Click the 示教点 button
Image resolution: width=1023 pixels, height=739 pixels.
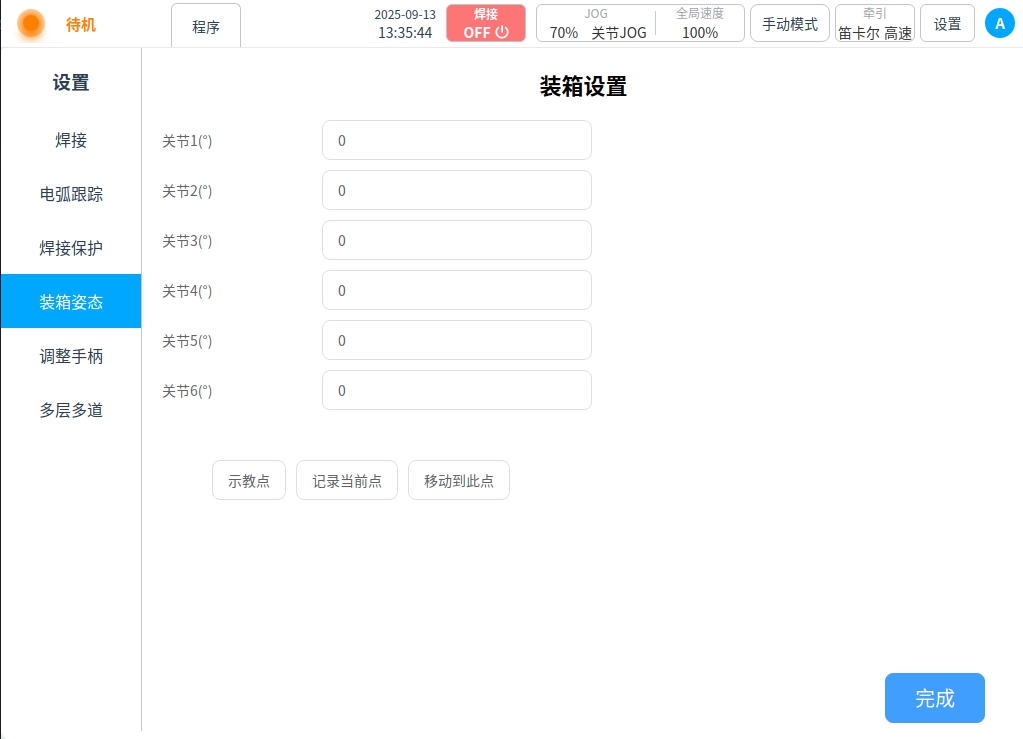click(x=249, y=481)
